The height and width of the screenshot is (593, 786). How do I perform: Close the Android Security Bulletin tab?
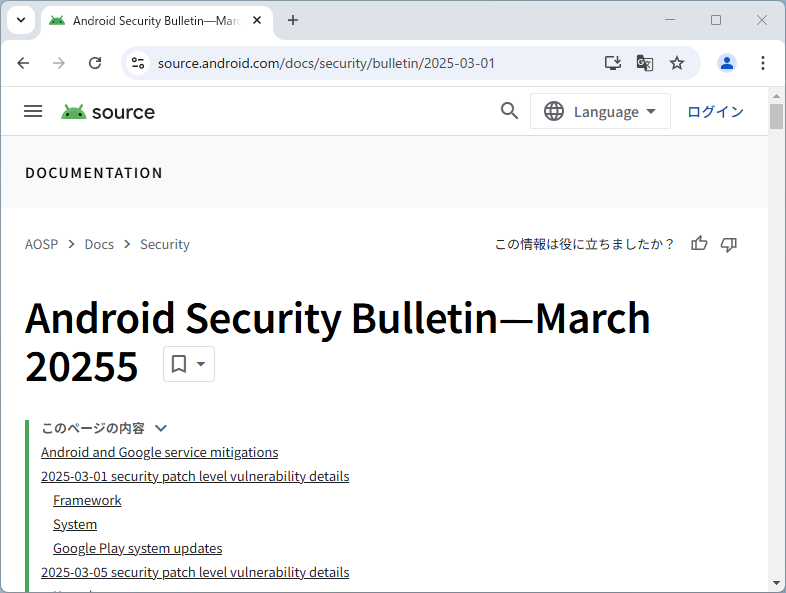(x=257, y=20)
